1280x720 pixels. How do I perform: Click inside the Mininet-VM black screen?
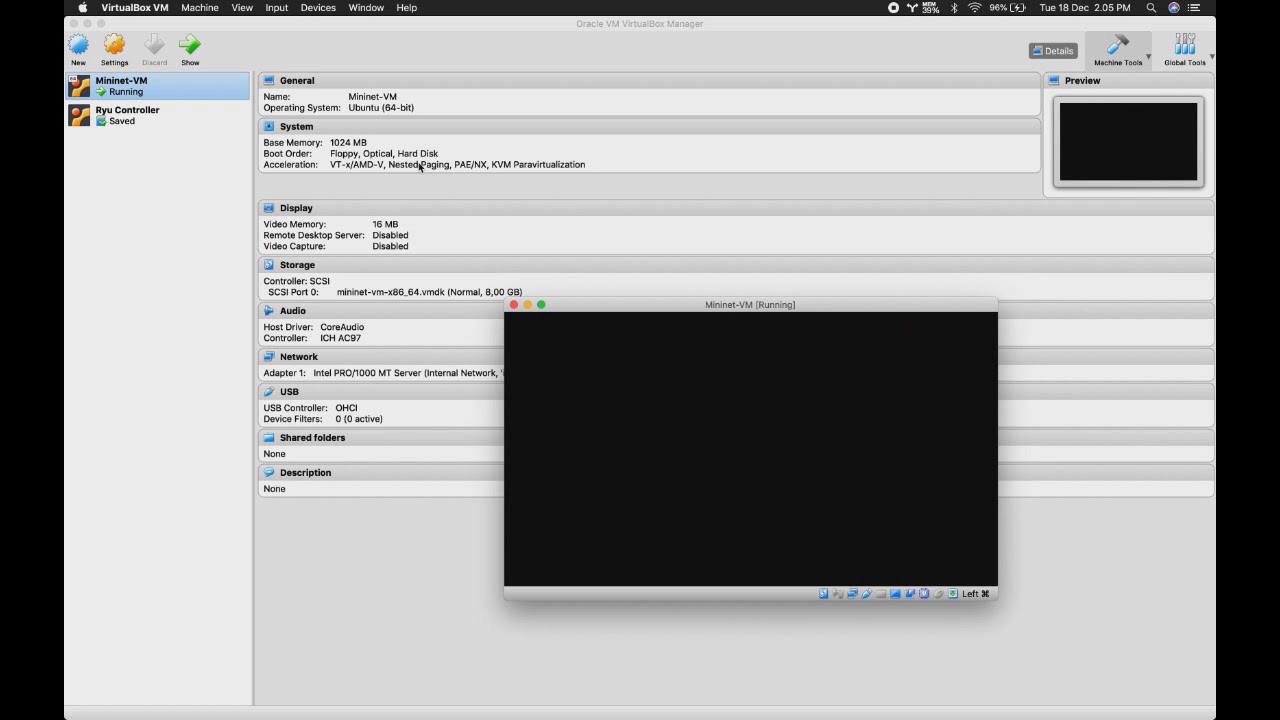tap(751, 449)
